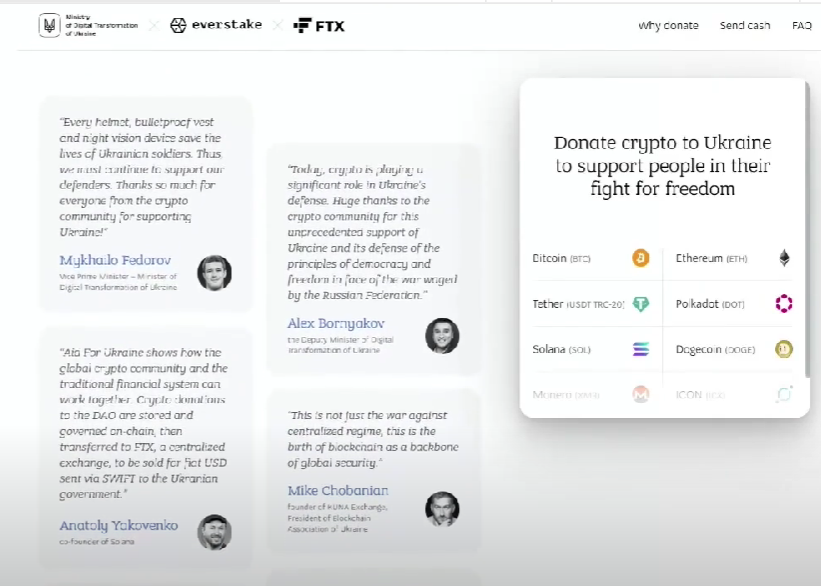The height and width of the screenshot is (586, 821).
Task: Click the Monero (XMR) label text
Action: pyautogui.click(x=566, y=395)
